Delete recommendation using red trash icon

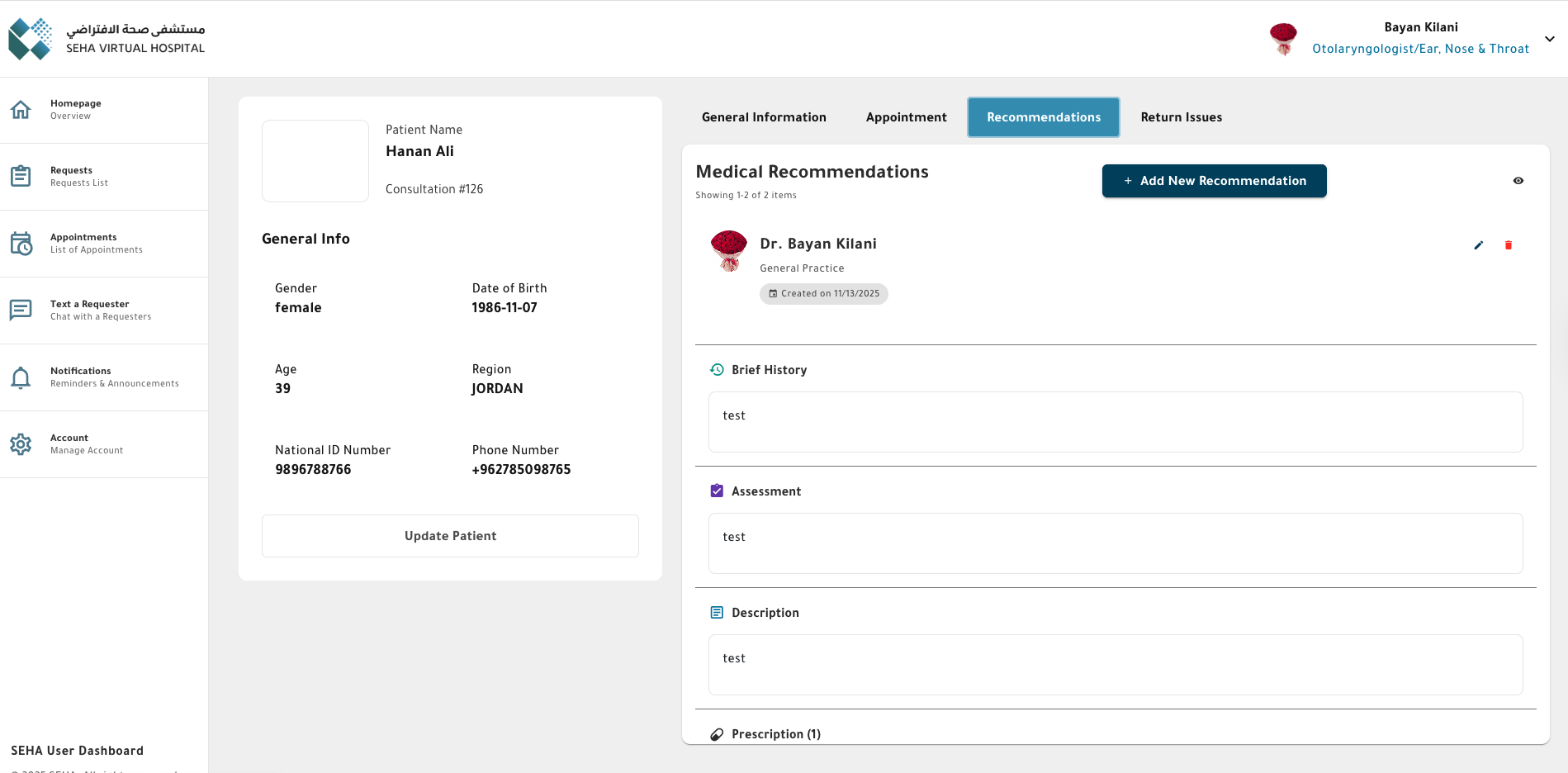point(1508,245)
